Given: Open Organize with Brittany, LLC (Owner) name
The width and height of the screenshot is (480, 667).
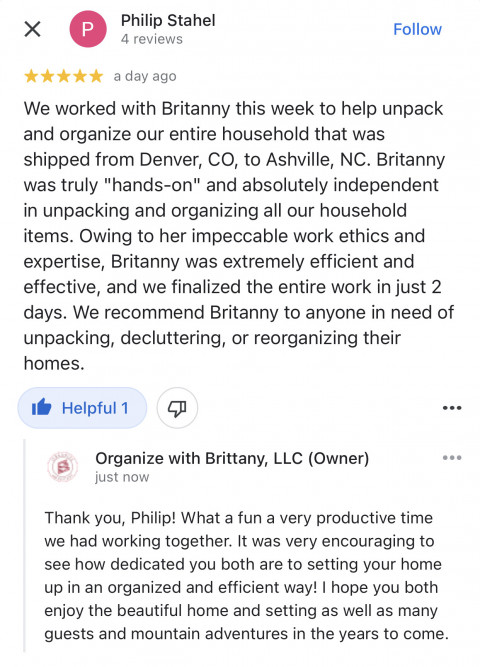Looking at the screenshot, I should [232, 458].
